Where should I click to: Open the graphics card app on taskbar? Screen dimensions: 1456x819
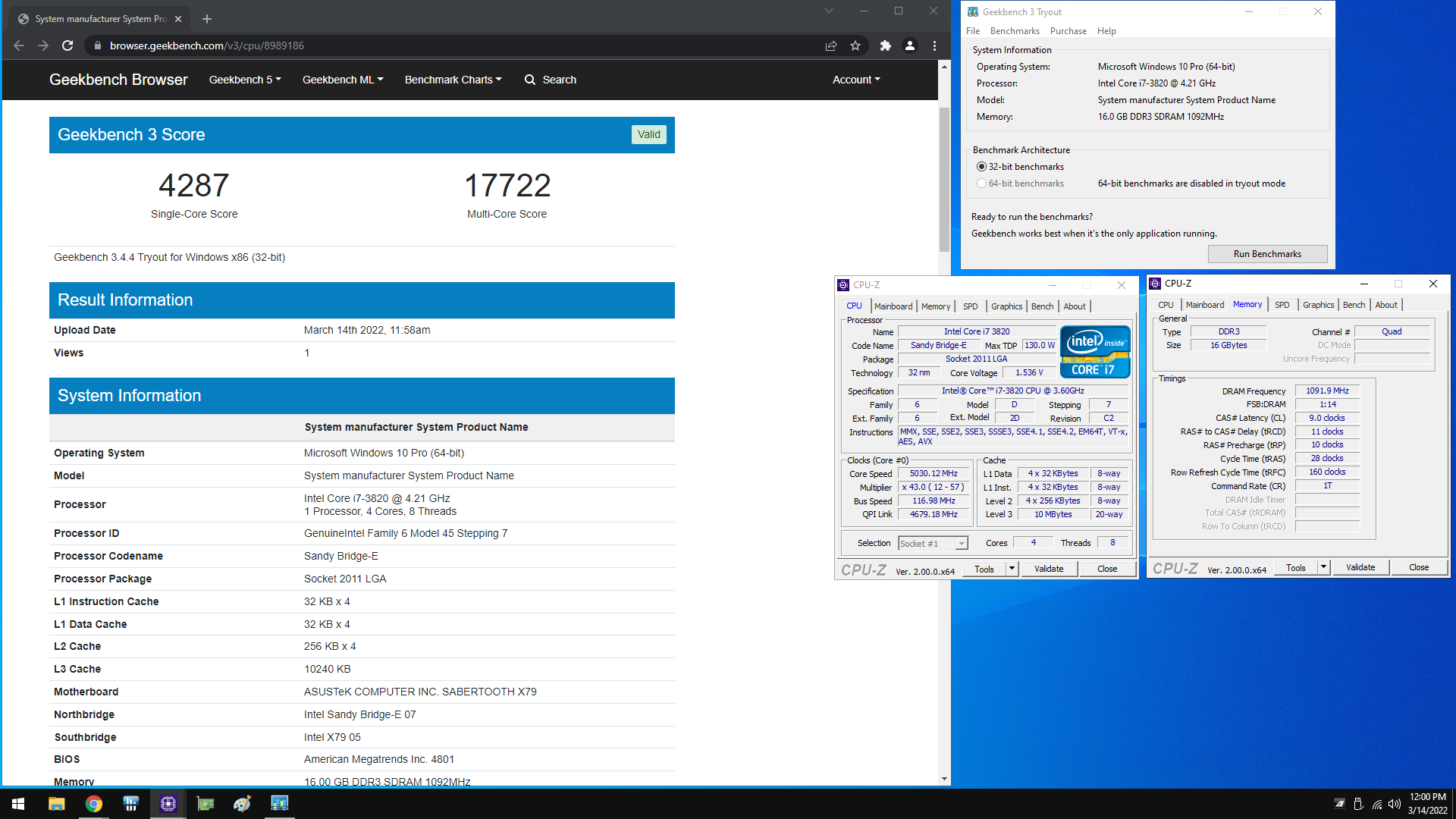206,804
